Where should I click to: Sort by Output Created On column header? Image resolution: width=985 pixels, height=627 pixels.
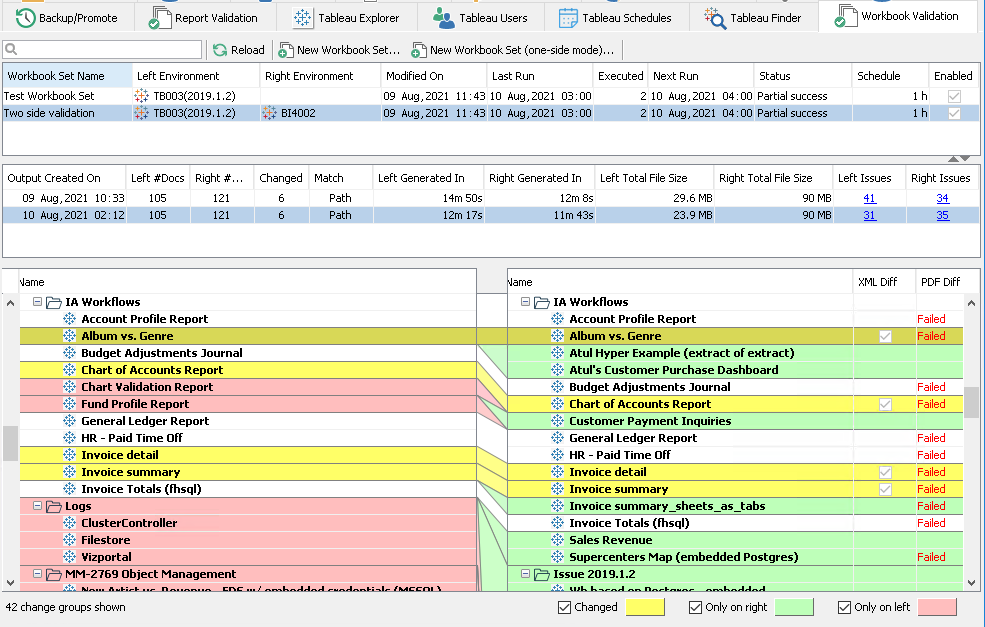(65, 178)
